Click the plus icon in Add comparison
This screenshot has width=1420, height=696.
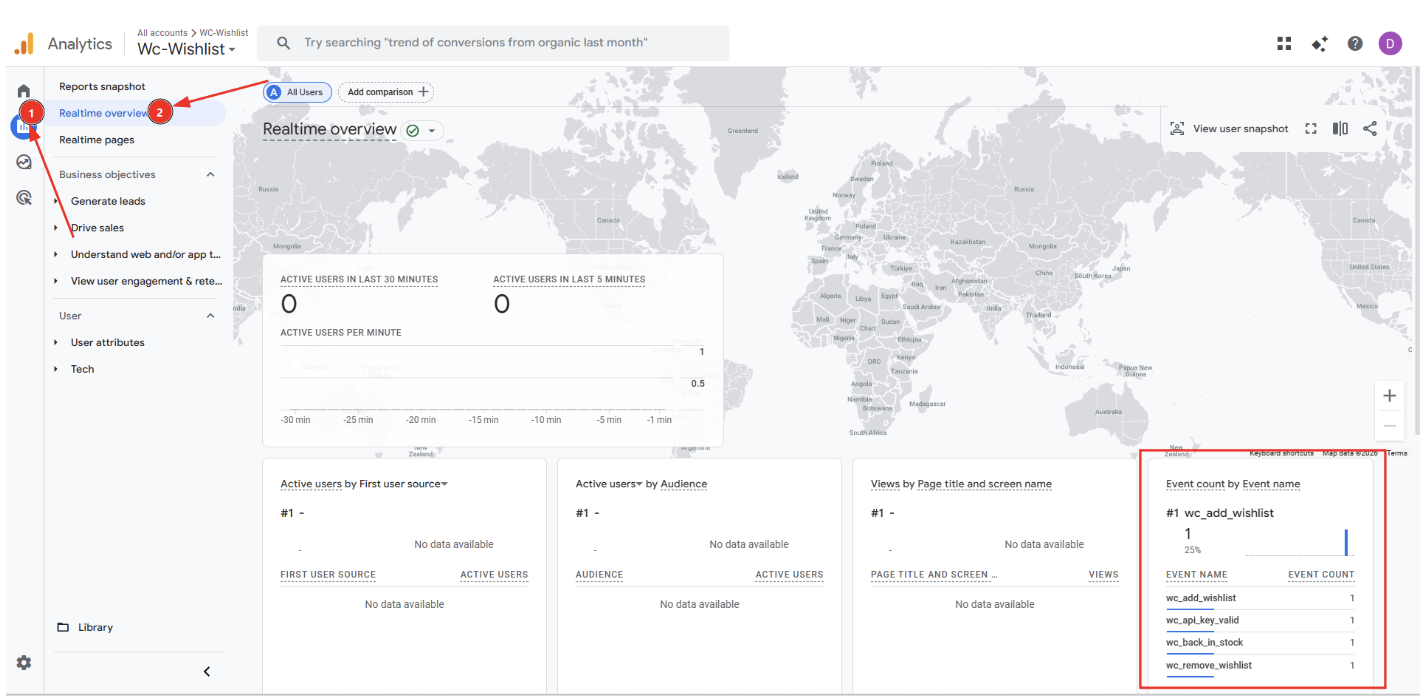click(x=423, y=92)
